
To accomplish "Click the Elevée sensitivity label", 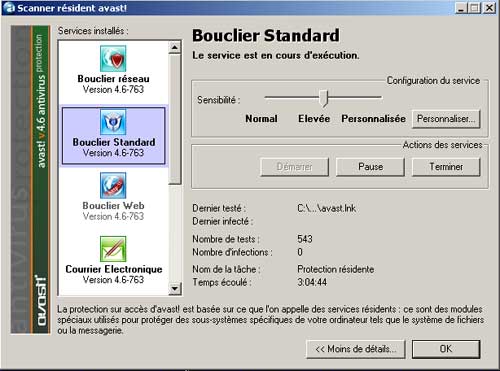I will pos(314,119).
